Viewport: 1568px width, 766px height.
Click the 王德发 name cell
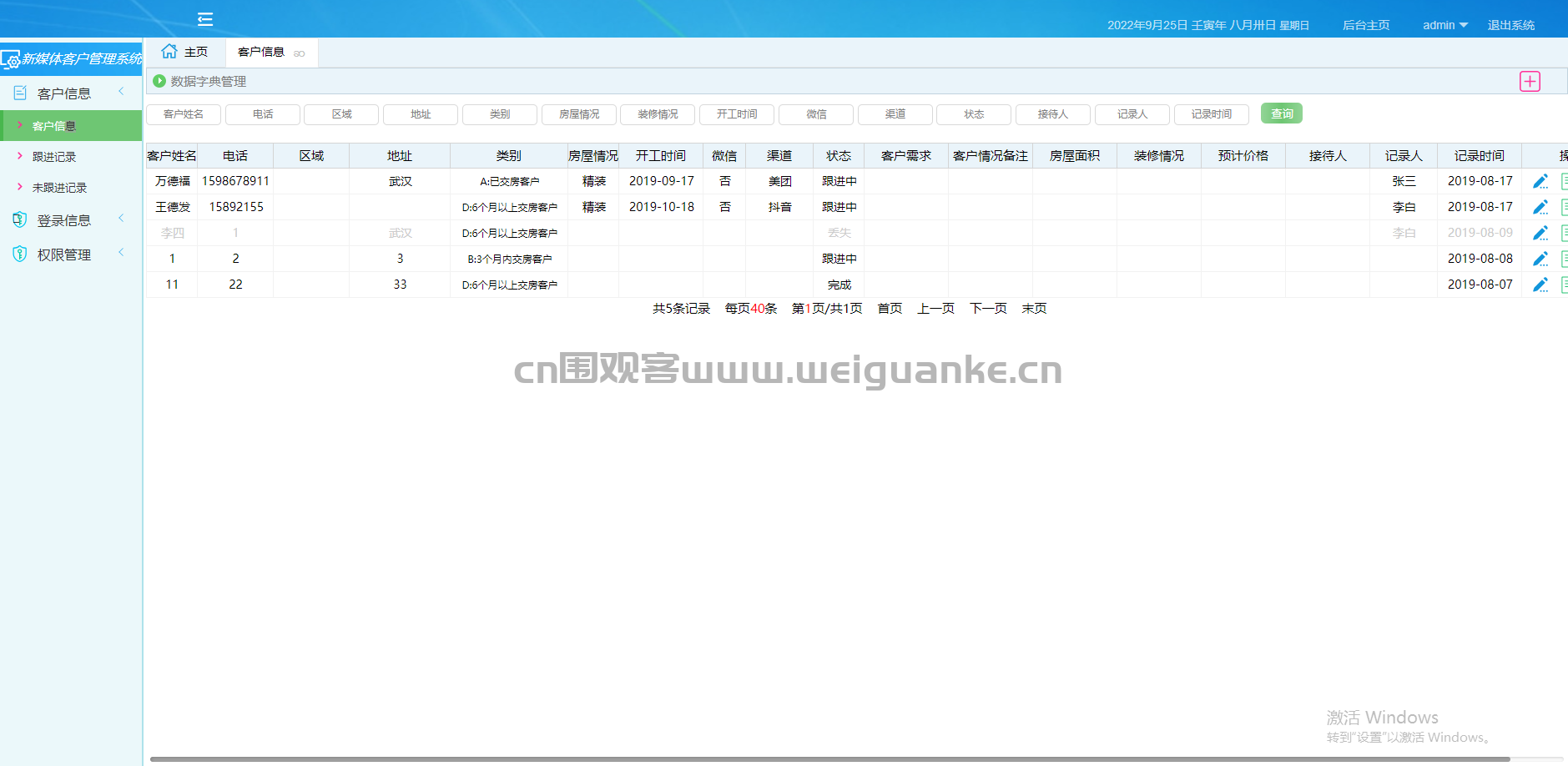pos(172,207)
